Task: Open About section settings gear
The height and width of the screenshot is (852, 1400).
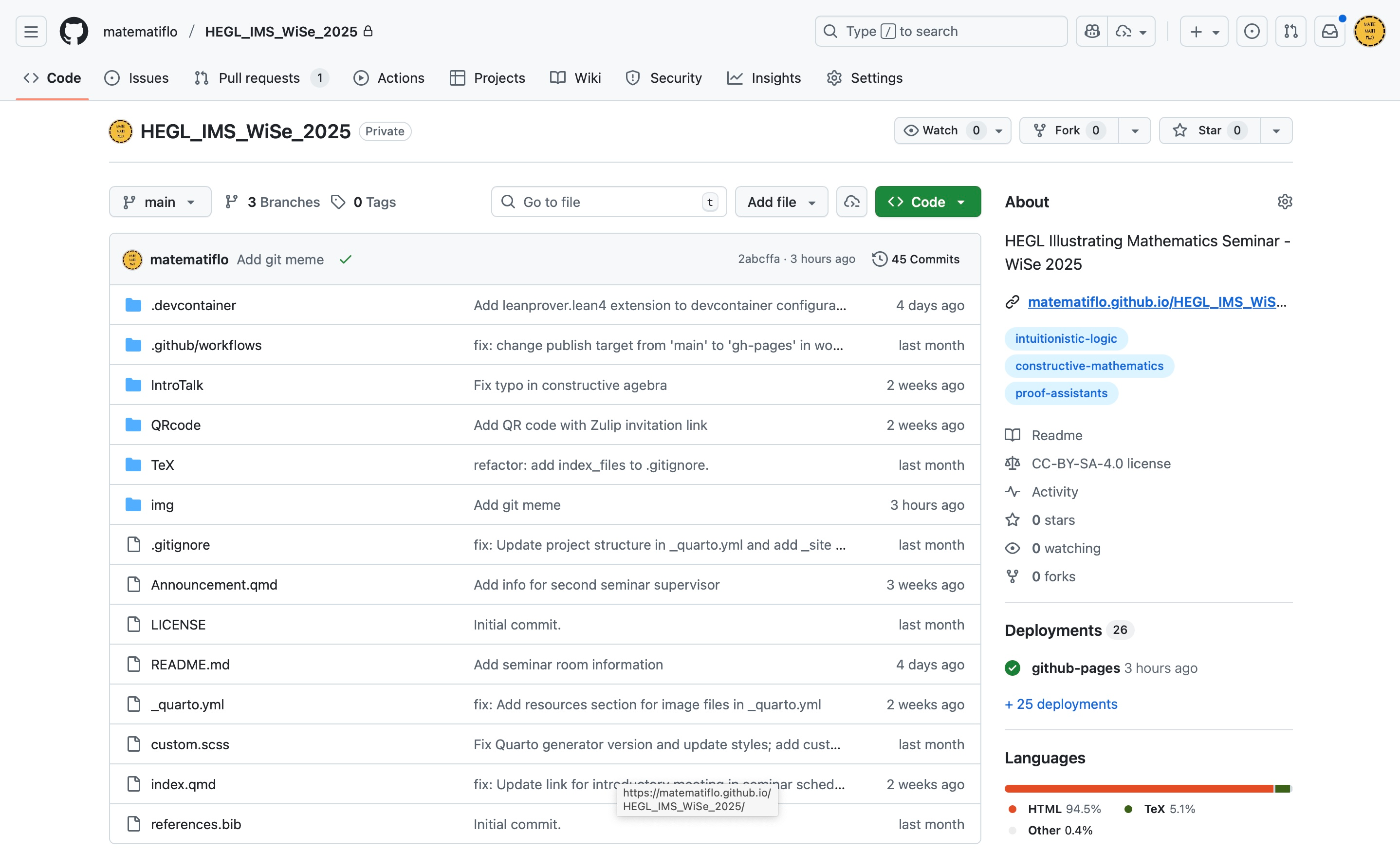Action: click(x=1285, y=202)
